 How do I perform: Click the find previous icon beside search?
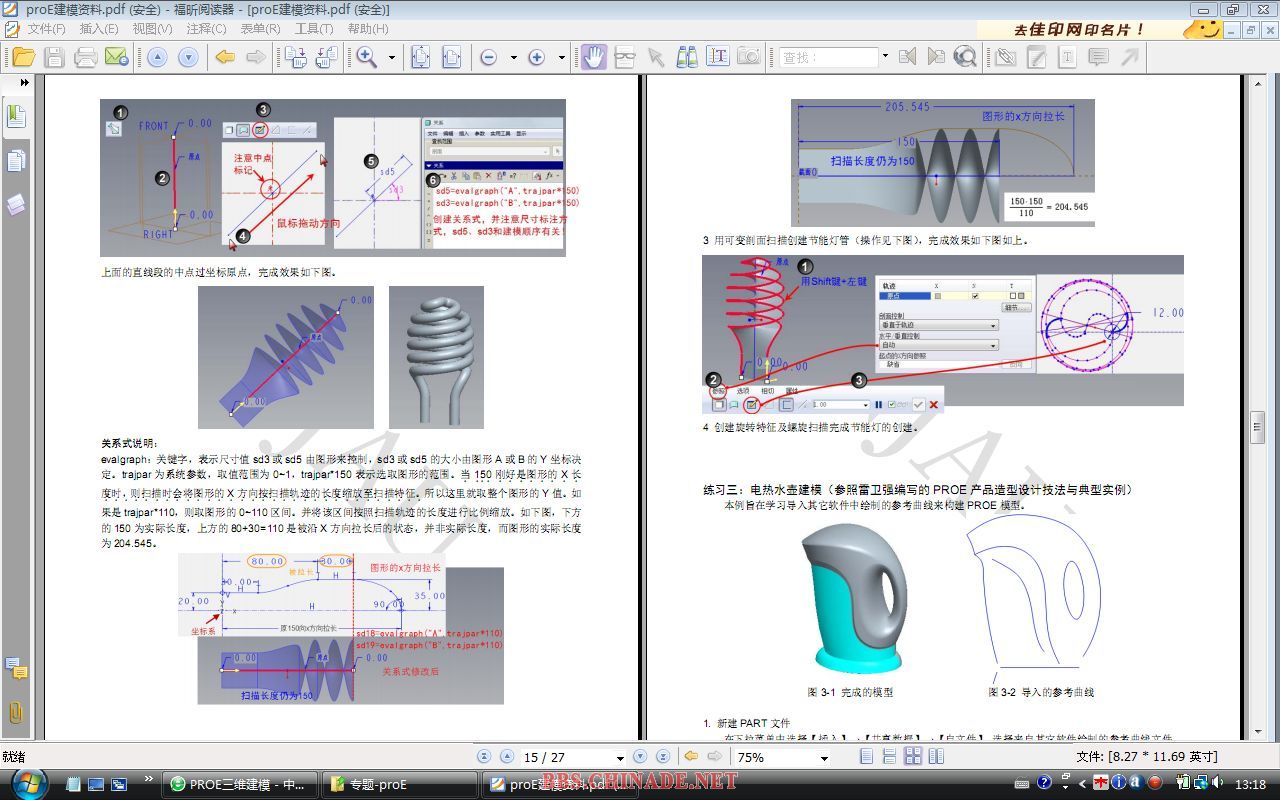[x=907, y=57]
